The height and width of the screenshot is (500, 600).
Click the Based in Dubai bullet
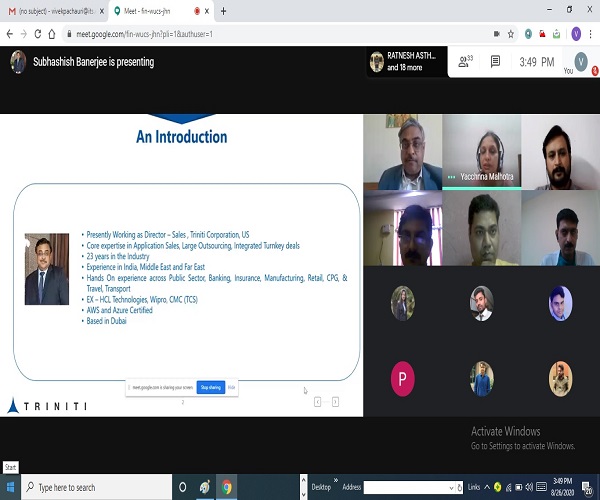(106, 321)
